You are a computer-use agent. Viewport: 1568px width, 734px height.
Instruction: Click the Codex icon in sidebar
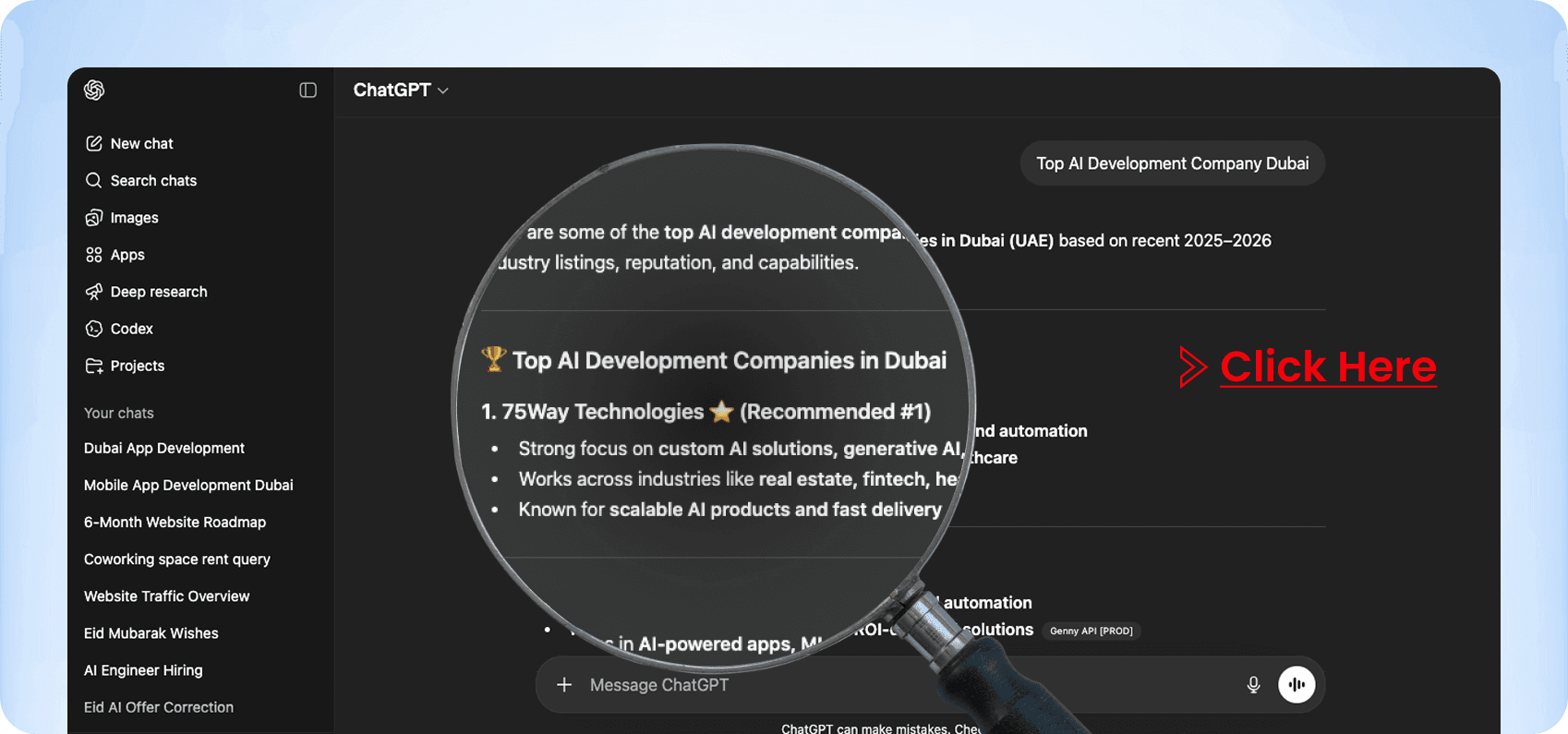(x=93, y=328)
